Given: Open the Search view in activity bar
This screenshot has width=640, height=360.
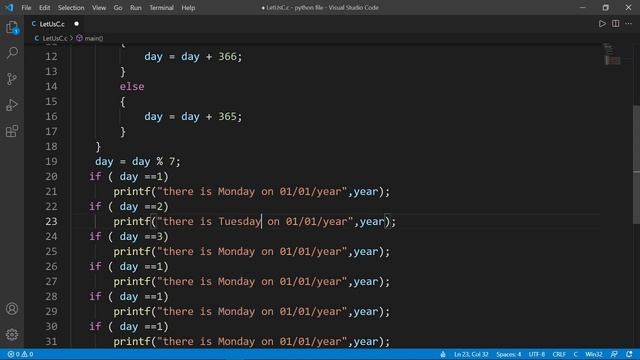Looking at the screenshot, I should (12, 53).
